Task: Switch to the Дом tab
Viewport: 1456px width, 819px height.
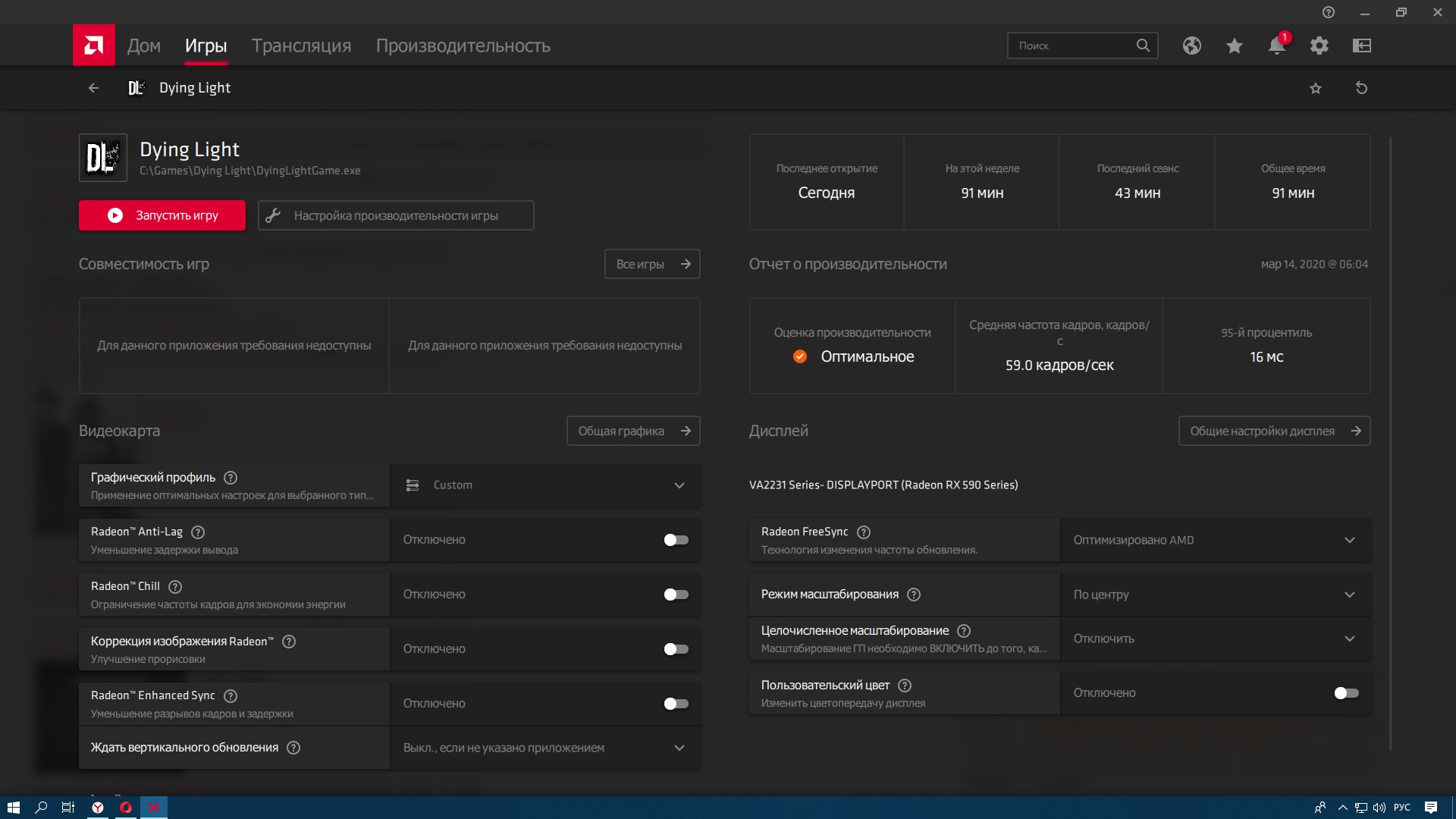Action: click(x=144, y=45)
